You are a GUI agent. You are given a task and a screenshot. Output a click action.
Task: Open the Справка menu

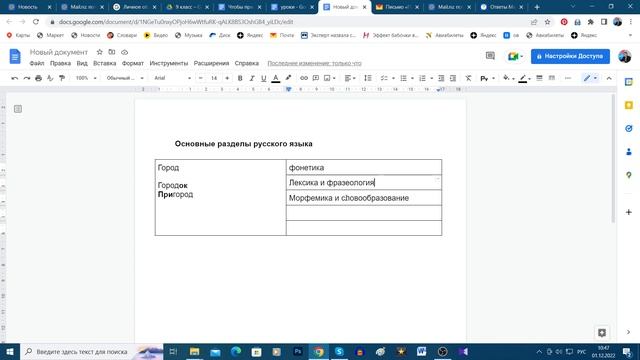coord(247,63)
